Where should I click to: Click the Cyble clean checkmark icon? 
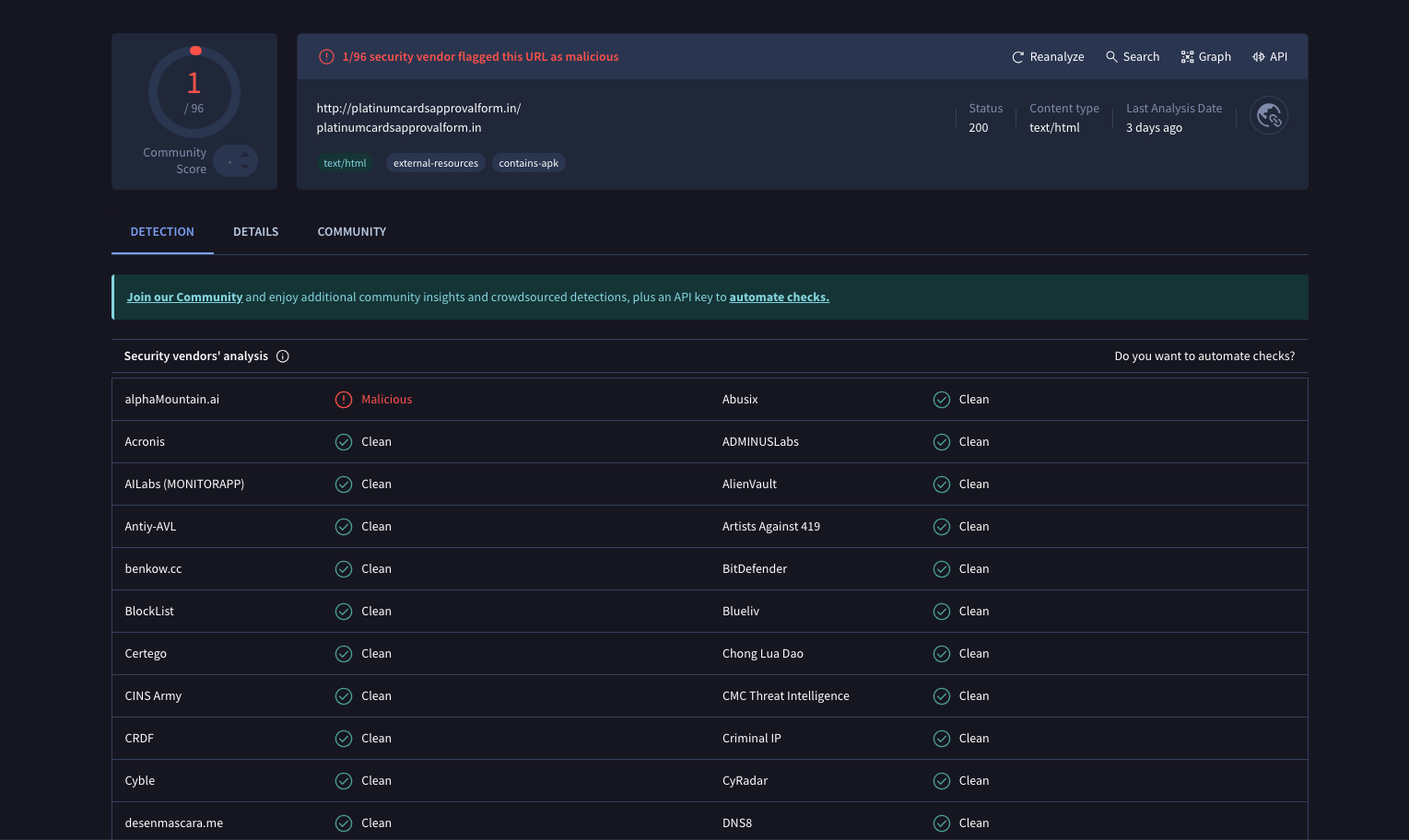click(x=344, y=781)
